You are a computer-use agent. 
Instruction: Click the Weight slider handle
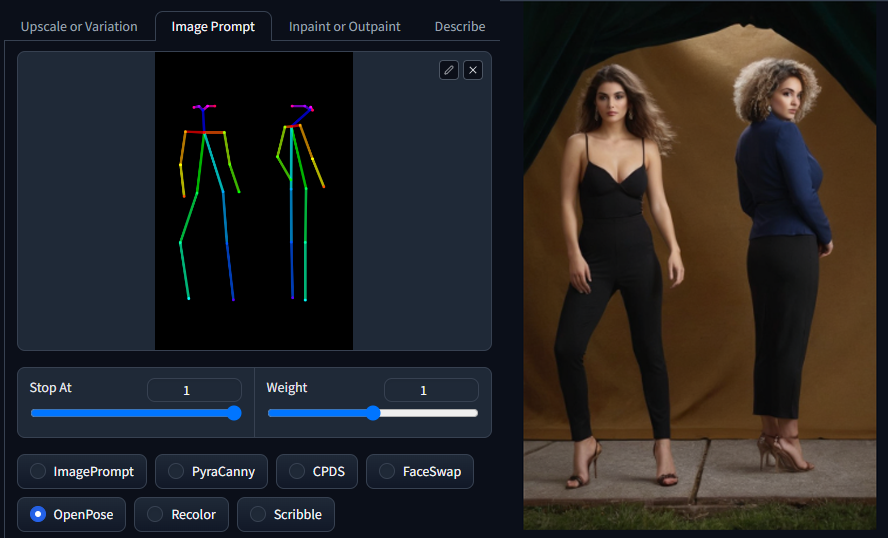point(373,413)
